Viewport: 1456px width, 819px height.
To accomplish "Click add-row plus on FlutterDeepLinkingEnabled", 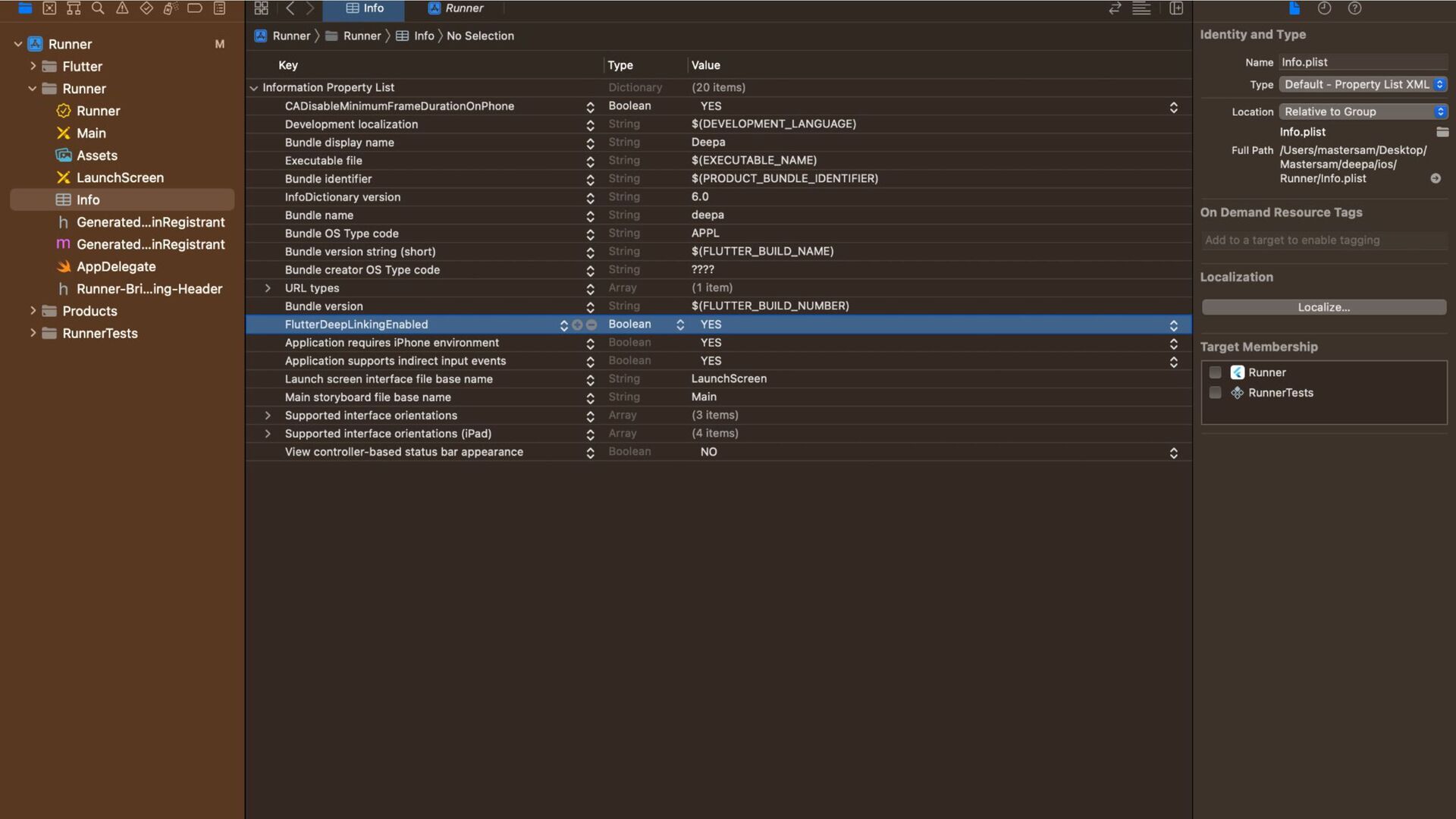I will pos(578,325).
